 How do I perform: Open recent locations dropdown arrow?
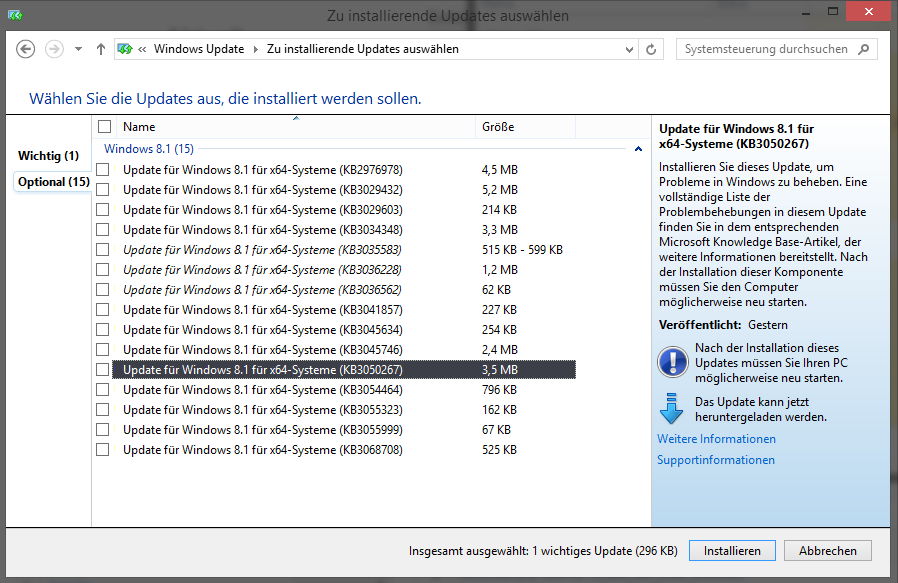point(78,49)
